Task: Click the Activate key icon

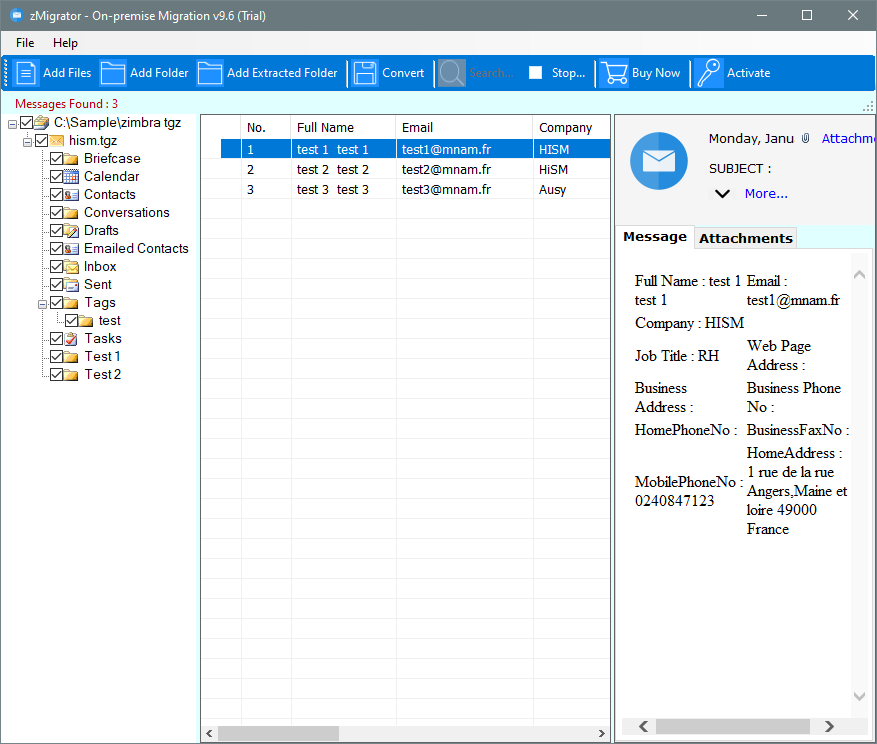Action: pyautogui.click(x=709, y=73)
